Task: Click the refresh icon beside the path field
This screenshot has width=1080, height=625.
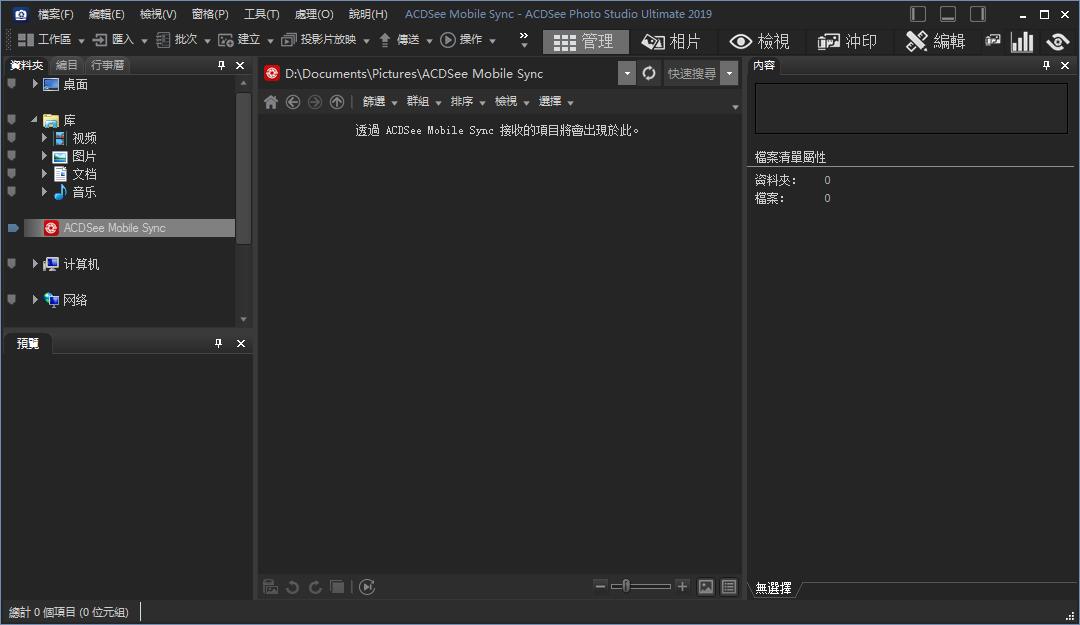Action: click(649, 73)
